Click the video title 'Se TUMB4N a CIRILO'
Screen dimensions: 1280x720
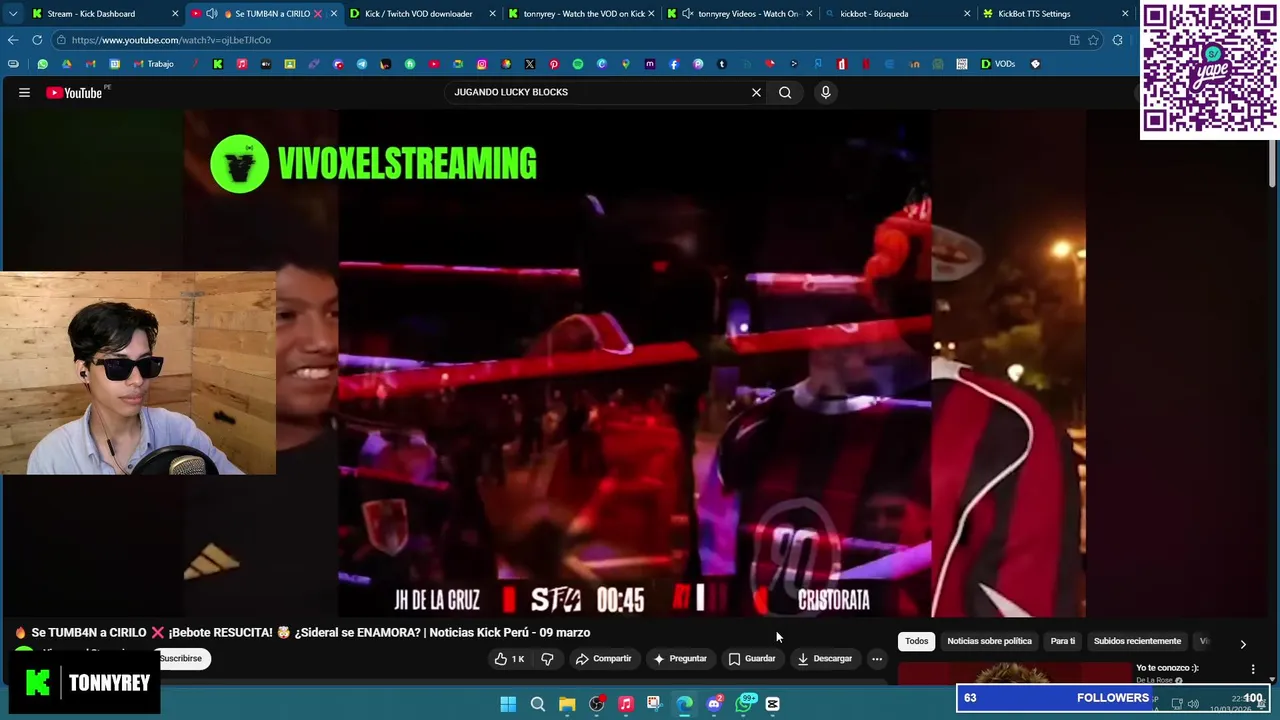pyautogui.click(x=302, y=632)
